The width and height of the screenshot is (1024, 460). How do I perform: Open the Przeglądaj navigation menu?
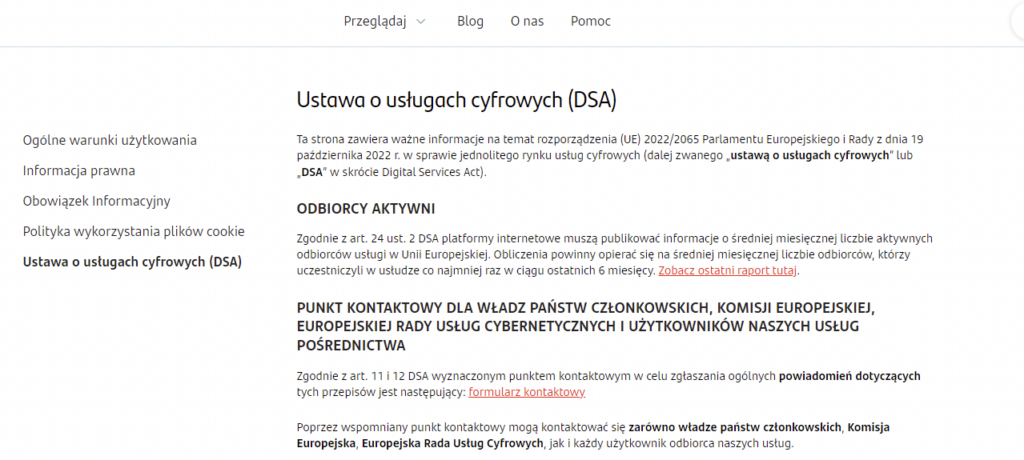click(375, 21)
